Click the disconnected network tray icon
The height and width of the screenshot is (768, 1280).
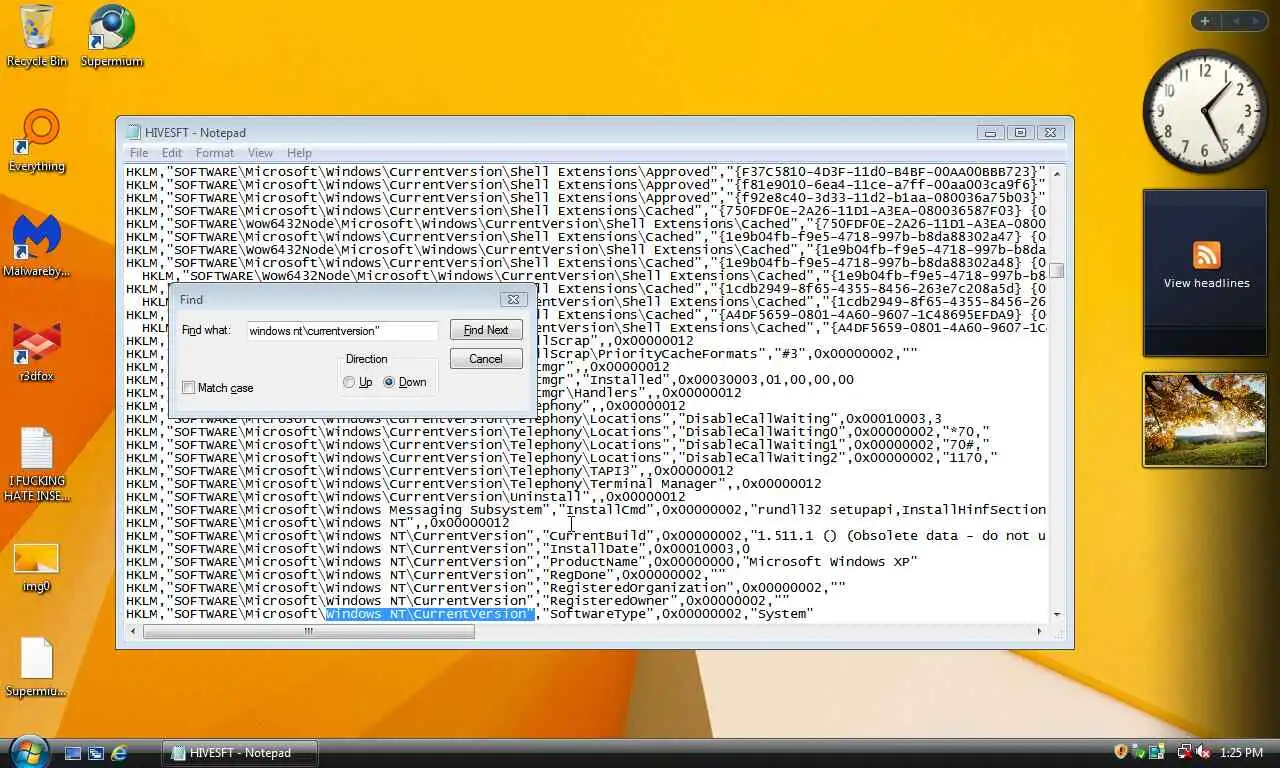click(1185, 752)
